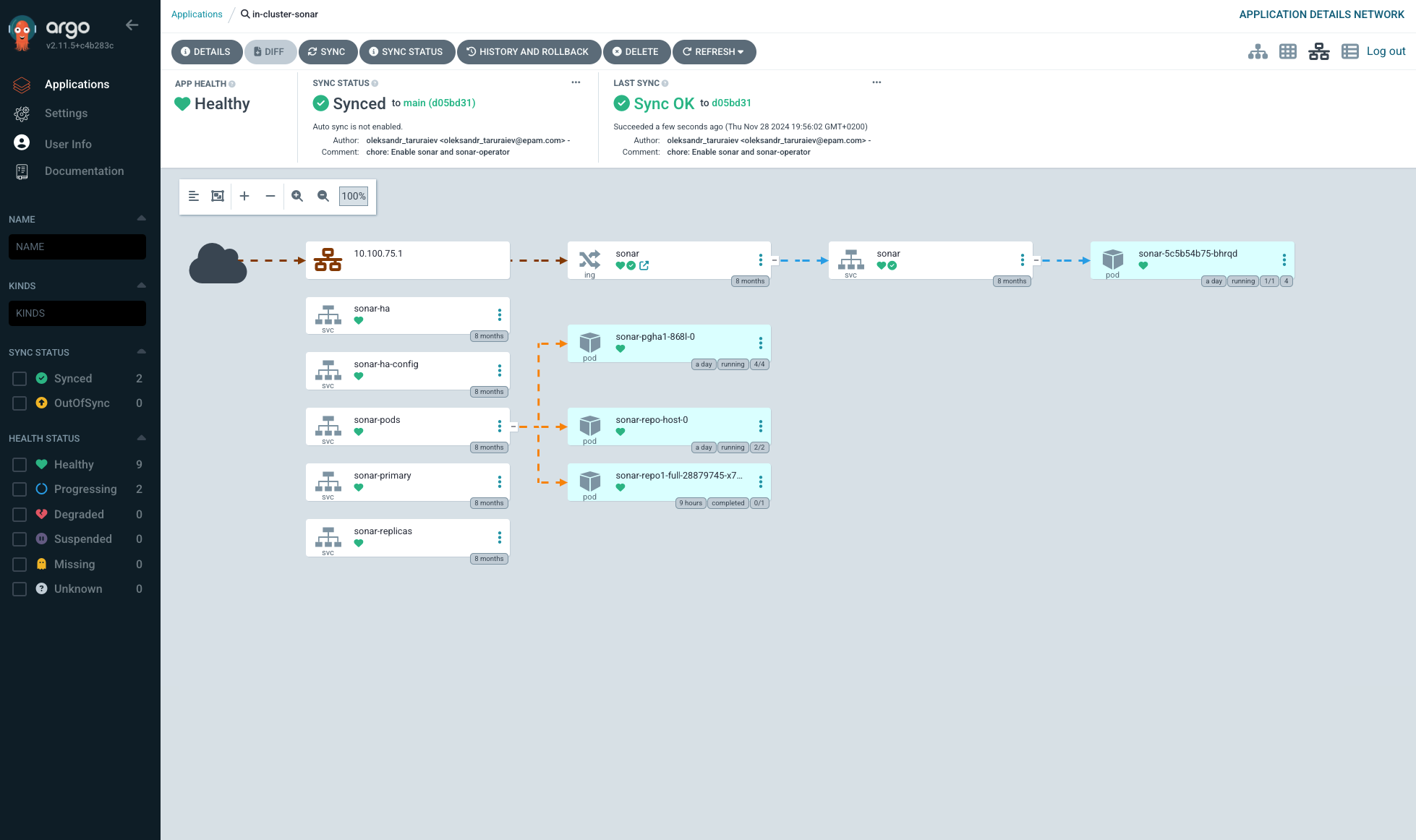Image resolution: width=1416 pixels, height=840 pixels.
Task: Click the network topology view icon
Action: click(x=1320, y=51)
